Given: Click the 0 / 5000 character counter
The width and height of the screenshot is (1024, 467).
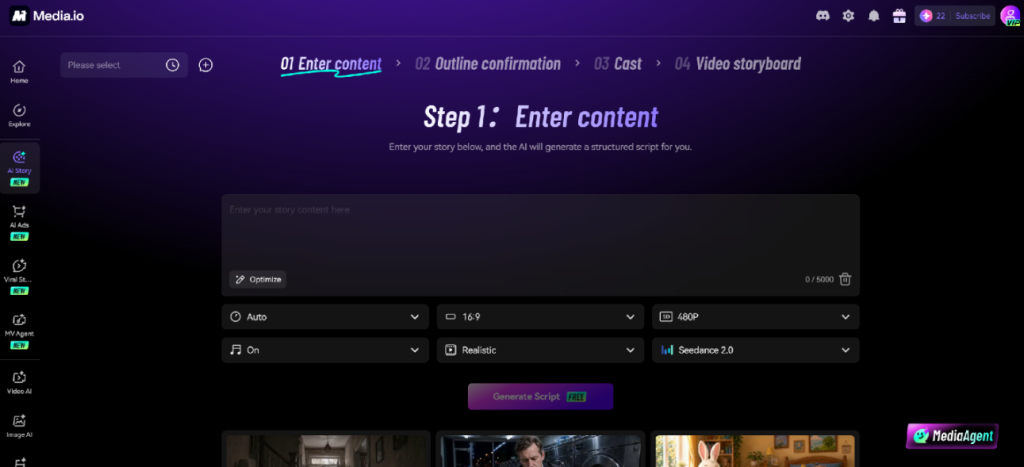Looking at the screenshot, I should pyautogui.click(x=819, y=280).
